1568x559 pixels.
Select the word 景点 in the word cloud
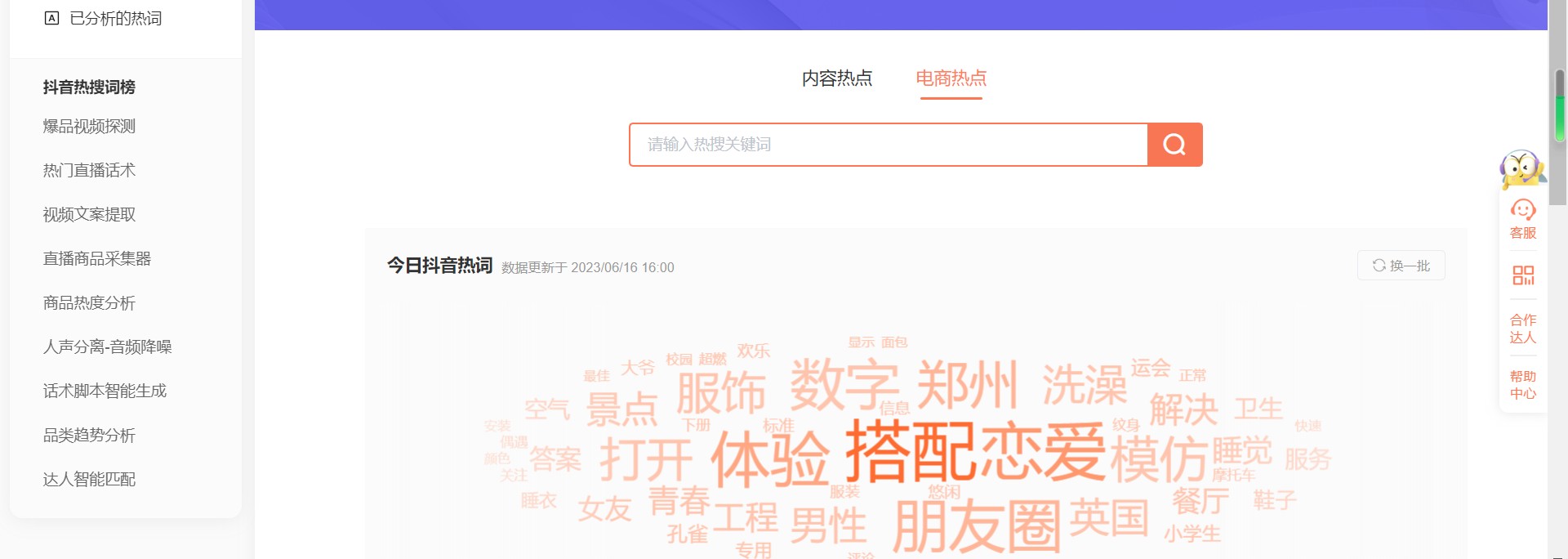622,409
